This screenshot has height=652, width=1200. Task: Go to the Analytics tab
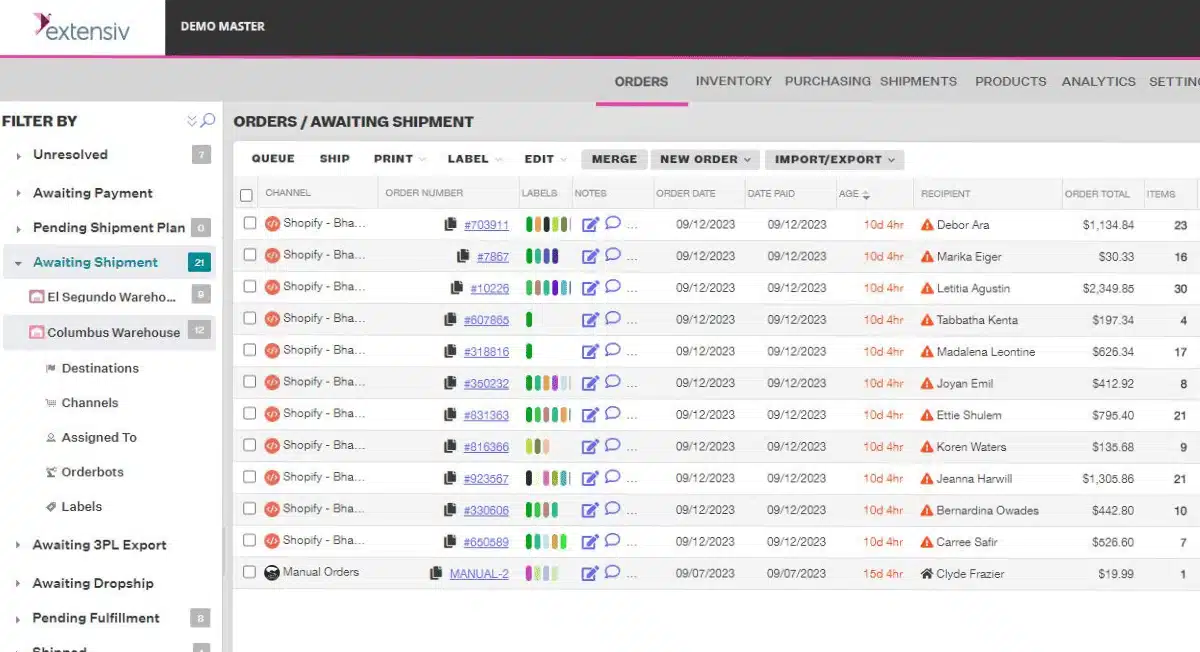pos(1098,81)
